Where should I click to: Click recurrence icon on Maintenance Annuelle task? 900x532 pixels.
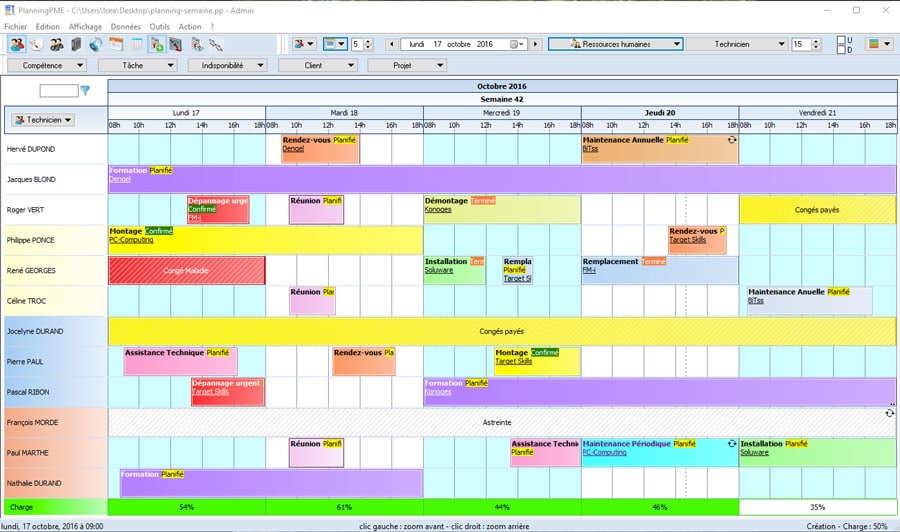(x=732, y=139)
